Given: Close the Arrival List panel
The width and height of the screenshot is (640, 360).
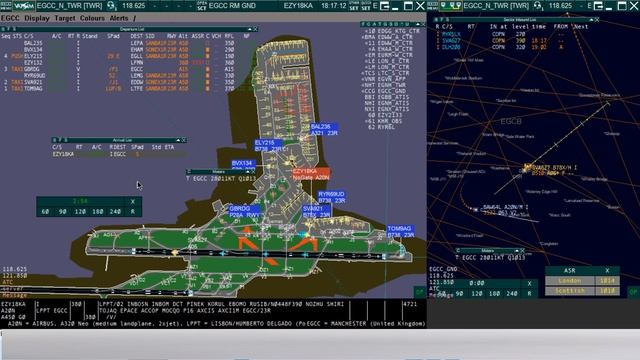Looking at the screenshot, I should point(184,140).
